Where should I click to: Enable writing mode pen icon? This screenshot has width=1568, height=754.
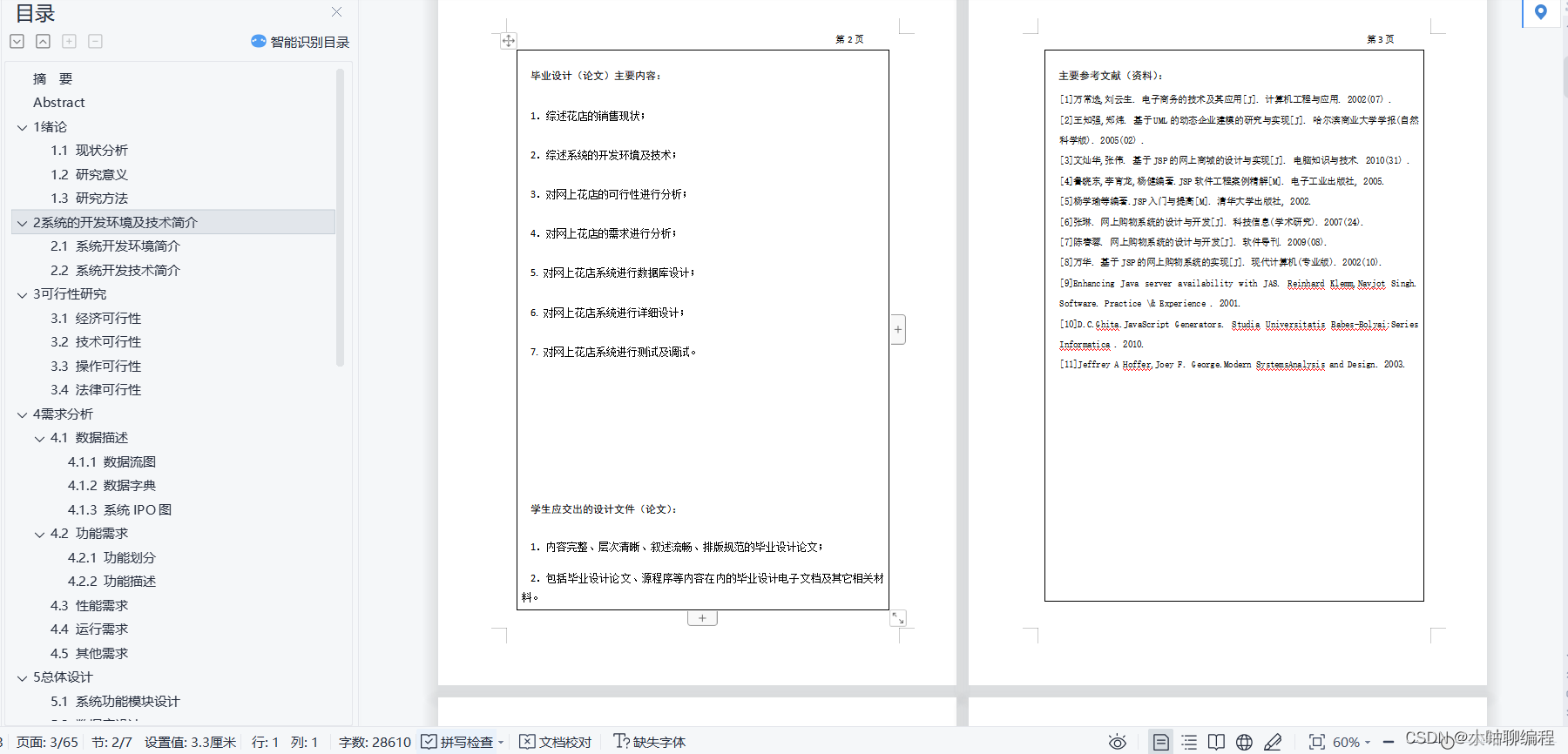[1273, 742]
